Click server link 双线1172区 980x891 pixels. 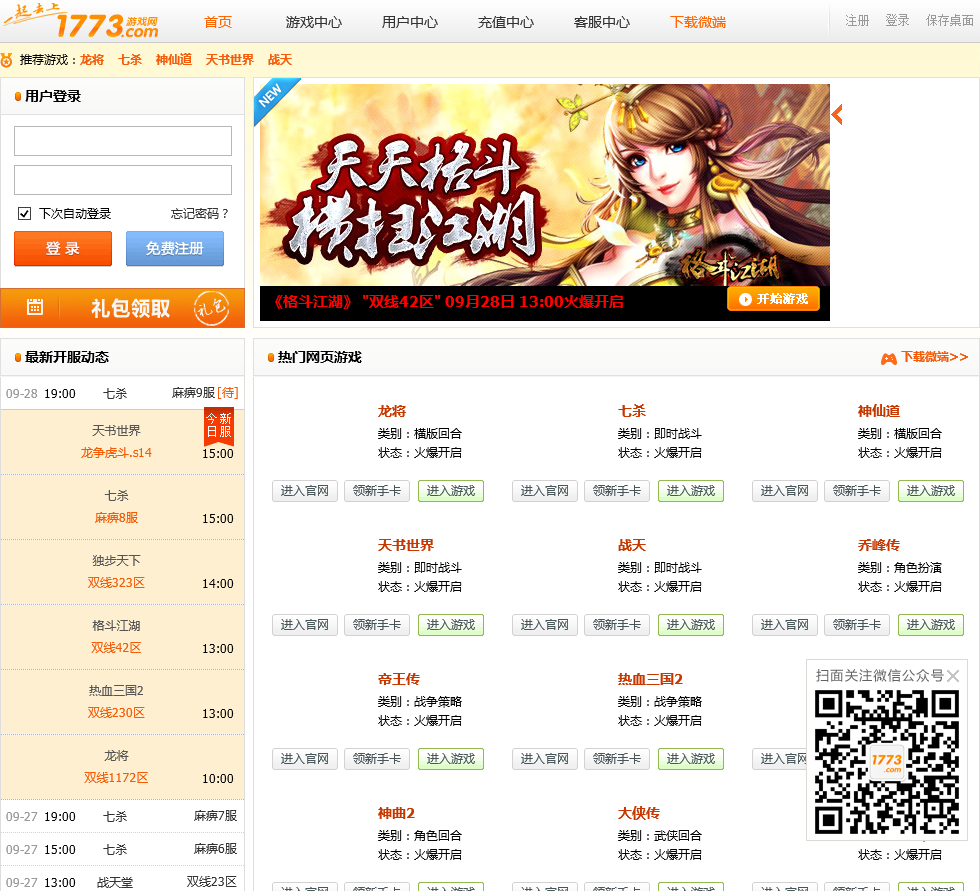coord(116,778)
